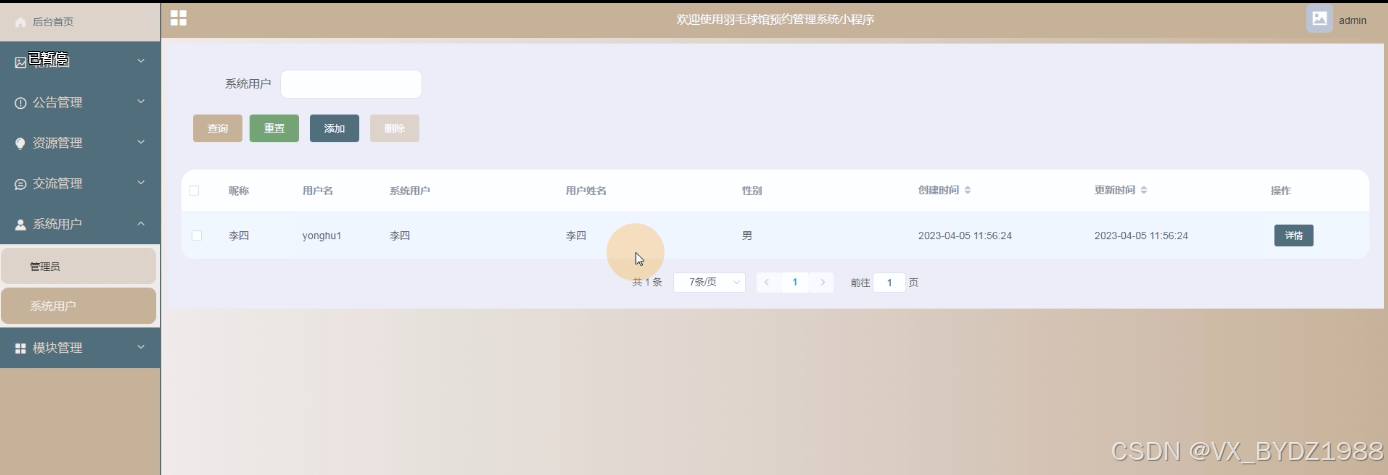Image resolution: width=1388 pixels, height=475 pixels.
Task: Click the 昵称 column header
Action: pos(238,190)
